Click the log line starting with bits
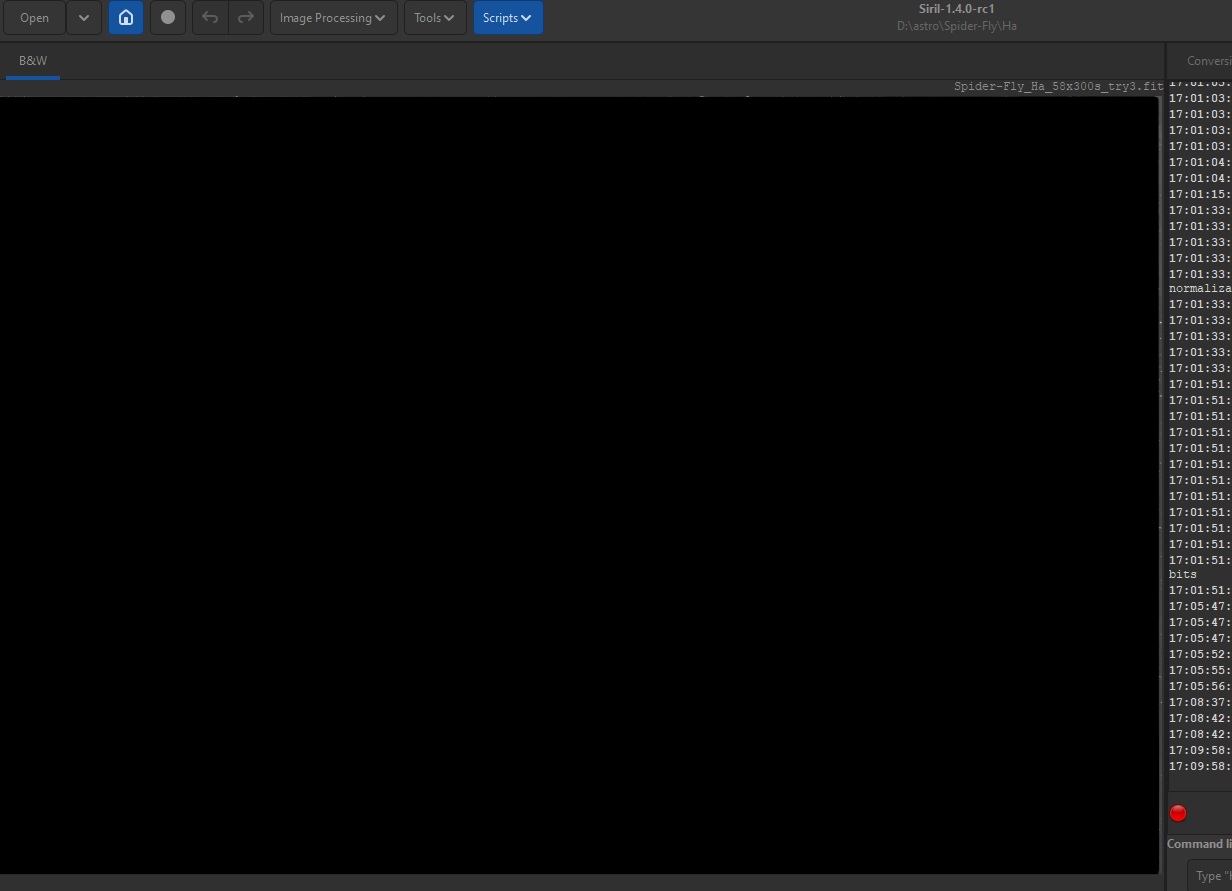This screenshot has width=1232, height=891. pyautogui.click(x=1183, y=575)
